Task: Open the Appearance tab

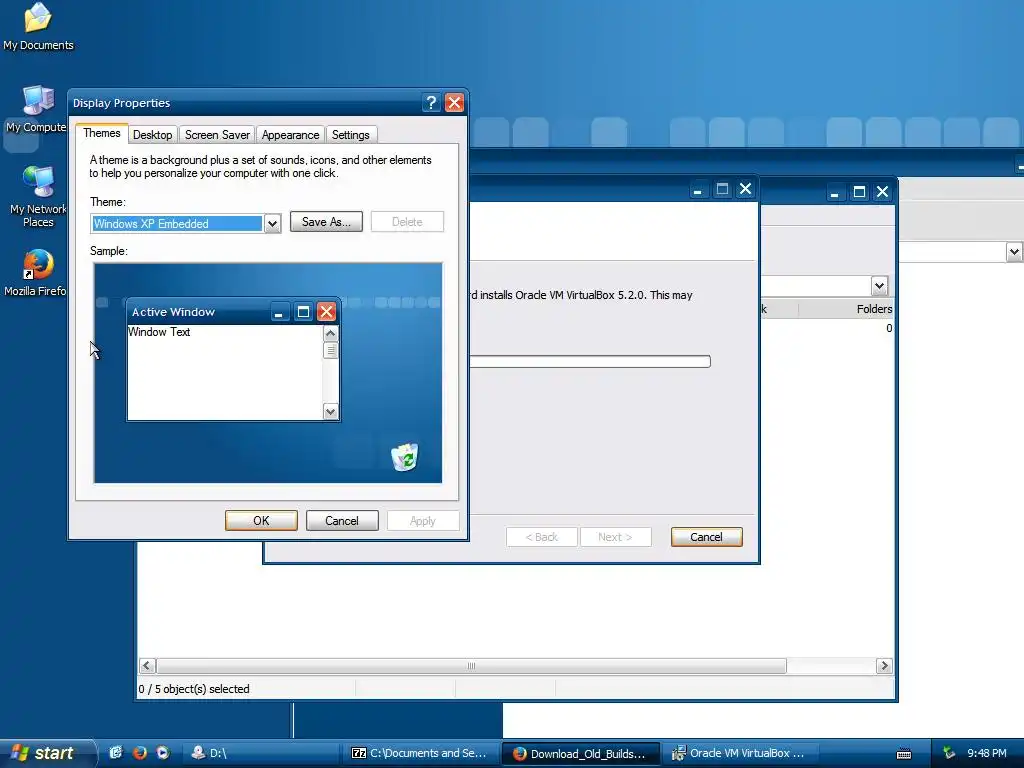Action: click(290, 135)
